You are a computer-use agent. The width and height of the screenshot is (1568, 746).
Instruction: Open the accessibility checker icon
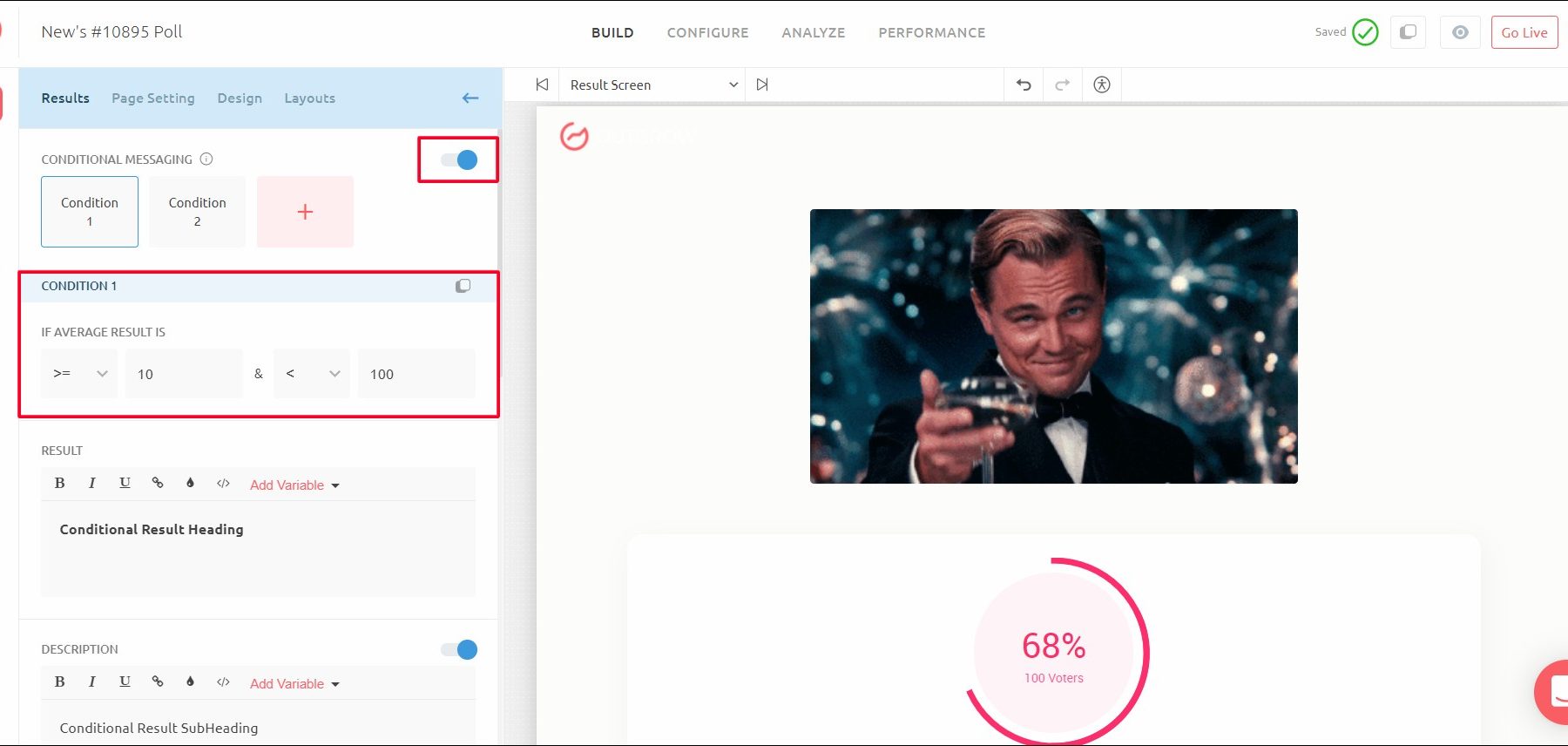tap(1101, 85)
